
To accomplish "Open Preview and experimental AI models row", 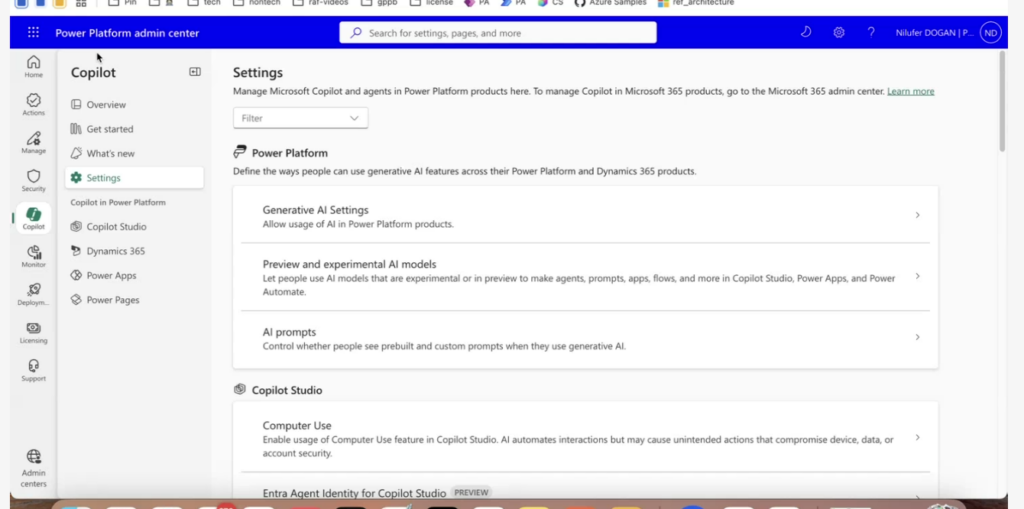I will point(585,277).
